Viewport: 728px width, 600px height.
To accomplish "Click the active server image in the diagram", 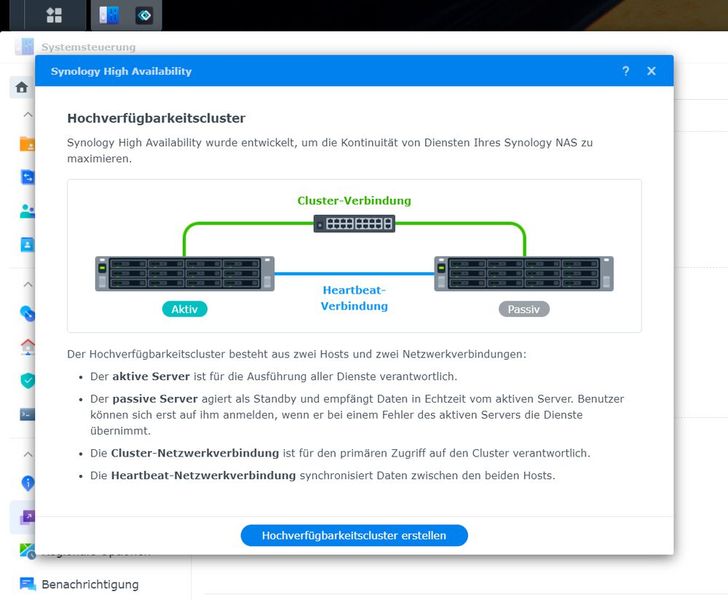I will click(185, 274).
